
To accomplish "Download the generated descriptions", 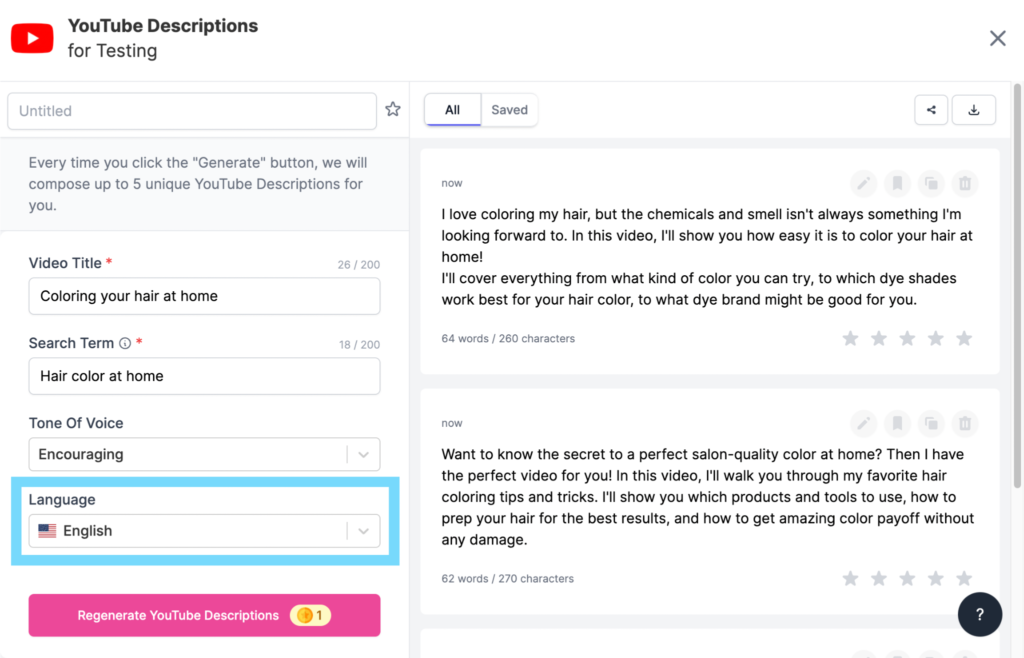I will point(974,110).
